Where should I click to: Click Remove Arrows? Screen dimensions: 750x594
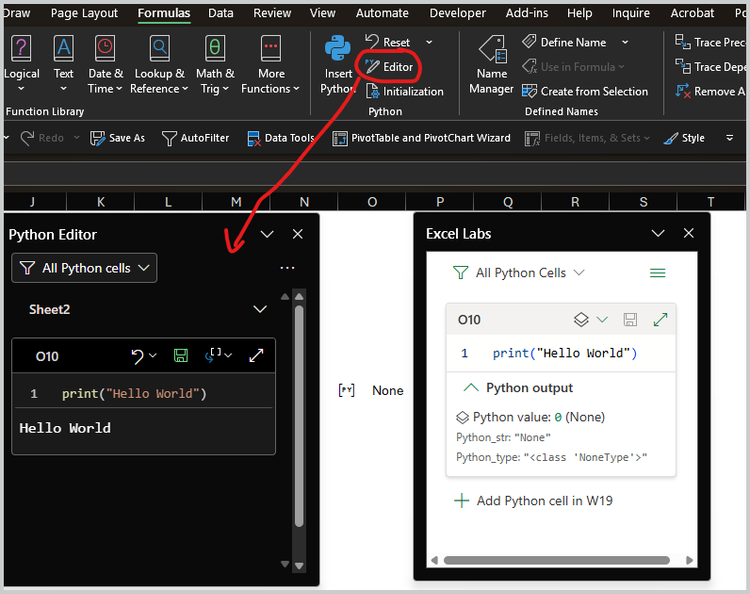pos(710,91)
